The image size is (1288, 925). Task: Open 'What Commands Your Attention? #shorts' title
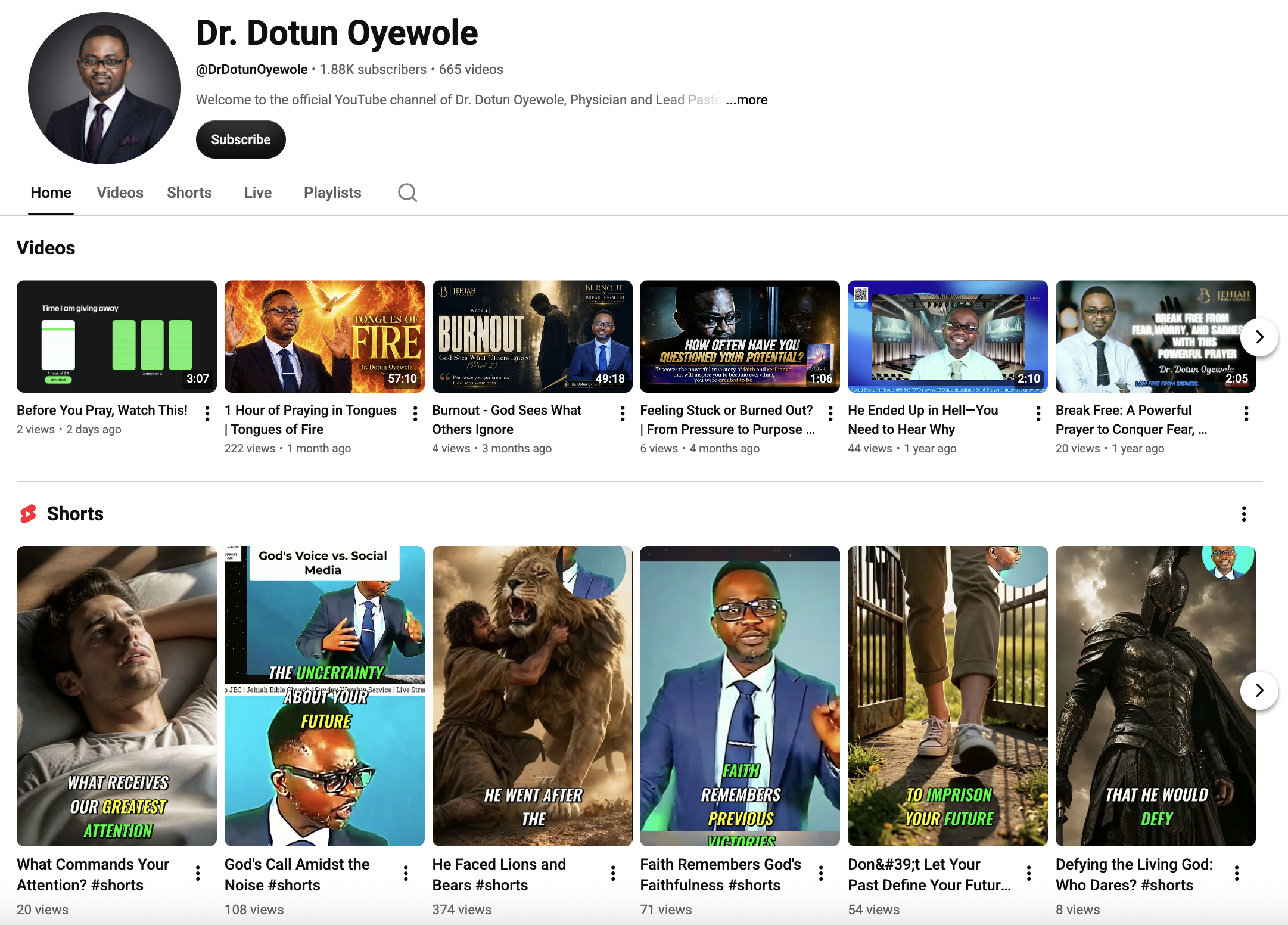(93, 874)
